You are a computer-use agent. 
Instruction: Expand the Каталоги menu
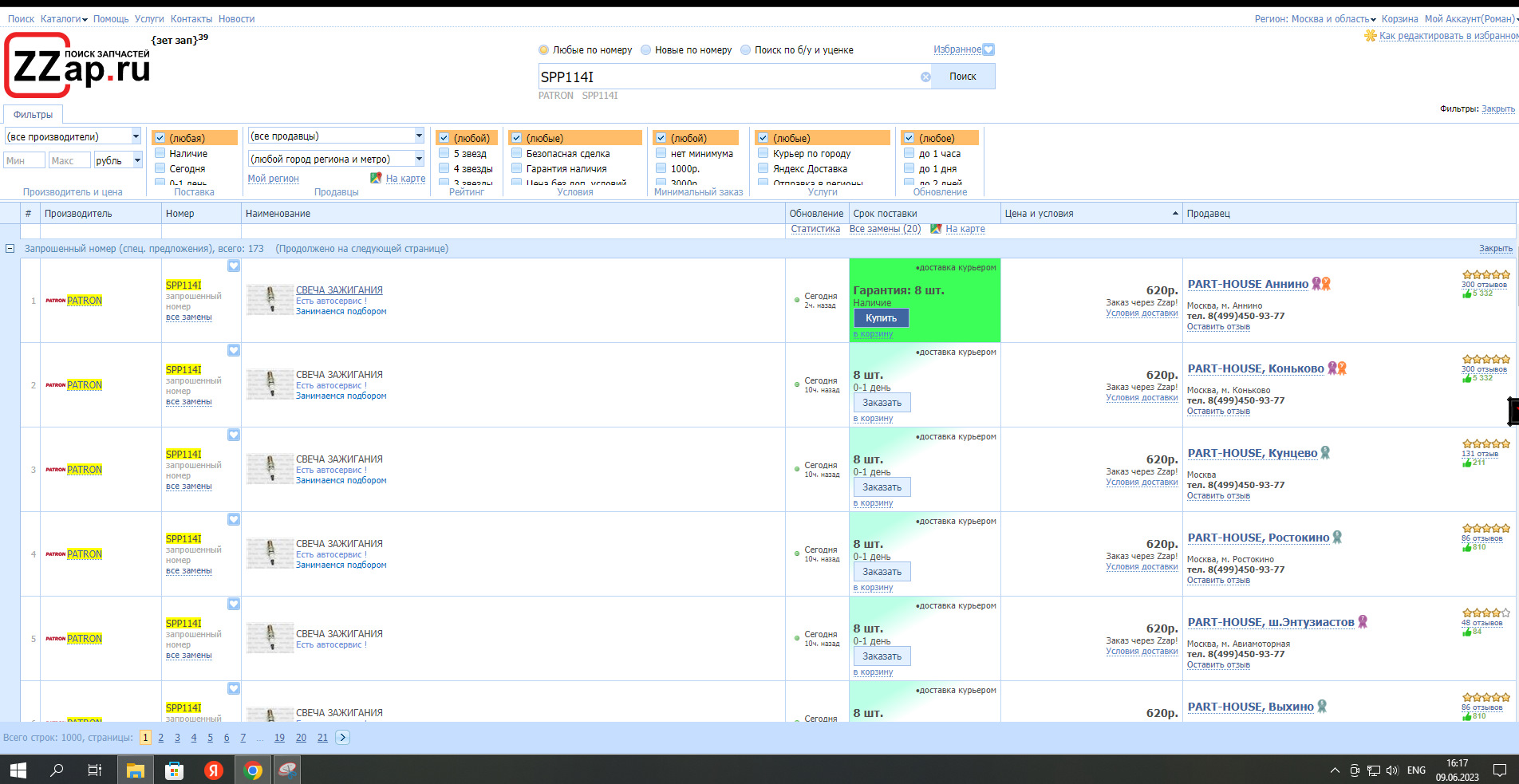[64, 19]
